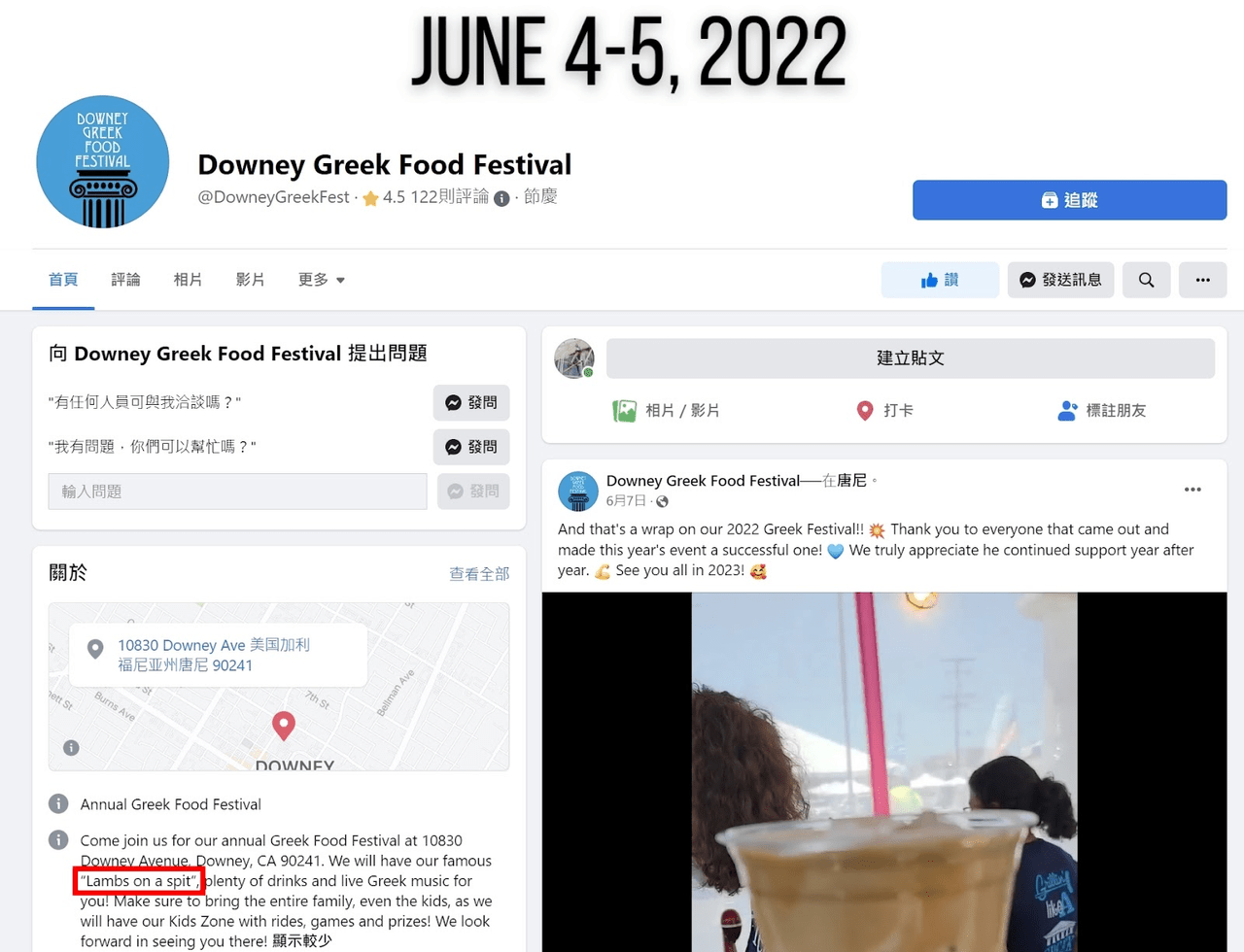Expand the 更多 dropdown tab
Viewport: 1244px width, 952px height.
(321, 280)
